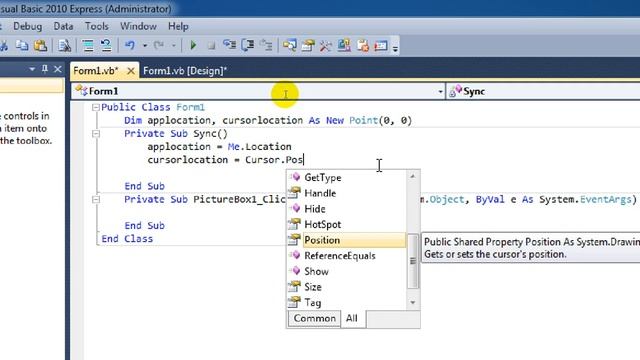This screenshot has width=640, height=360.
Task: Close the Form1.vb tab
Action: pos(131,71)
